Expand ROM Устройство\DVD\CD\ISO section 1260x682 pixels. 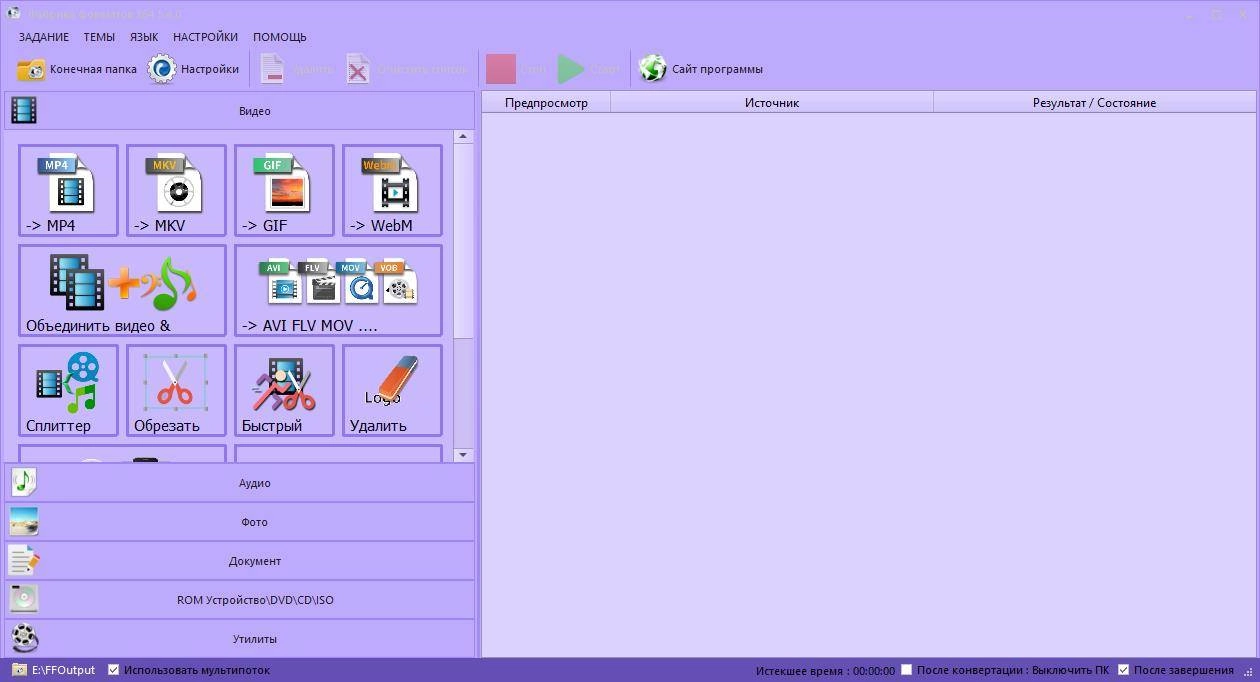(x=240, y=600)
